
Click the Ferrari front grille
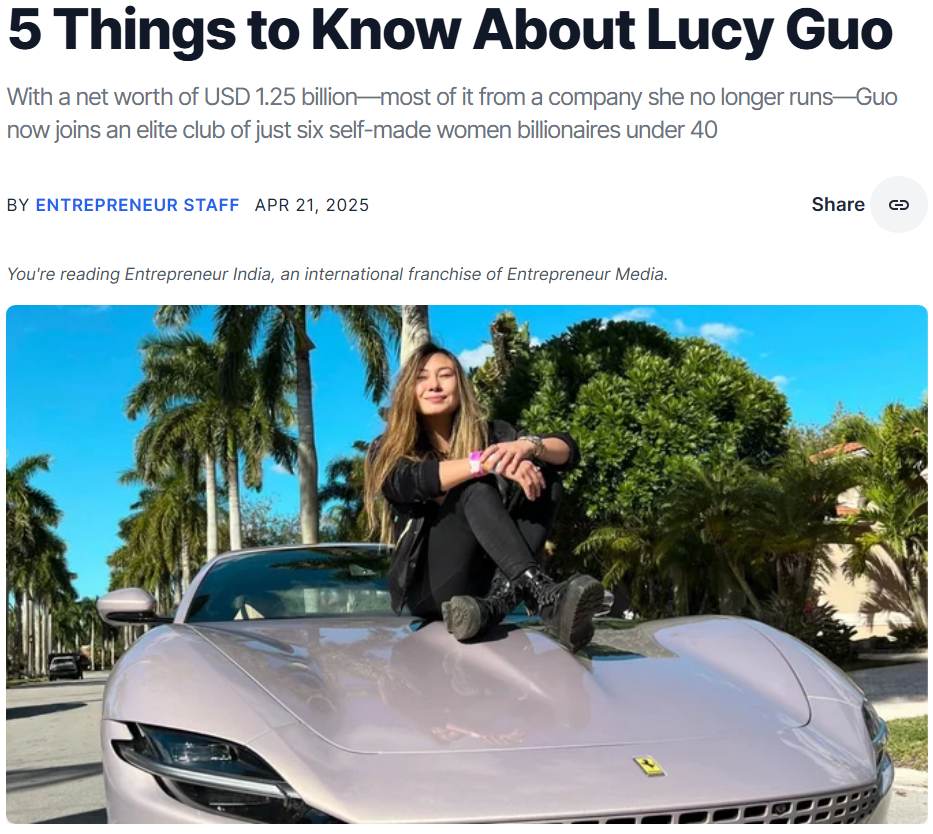pyautogui.click(x=714, y=810)
